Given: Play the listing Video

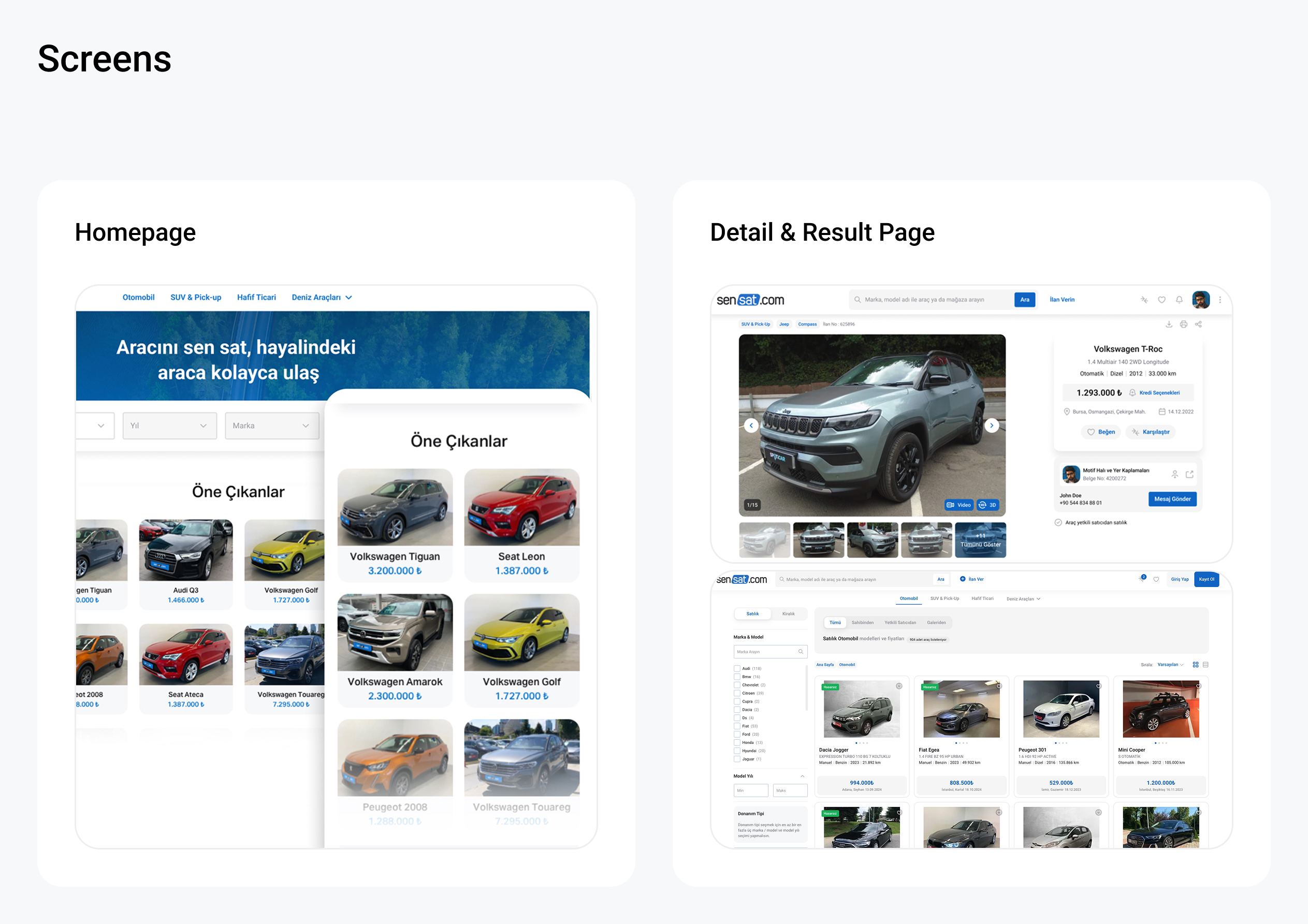Looking at the screenshot, I should [x=959, y=505].
